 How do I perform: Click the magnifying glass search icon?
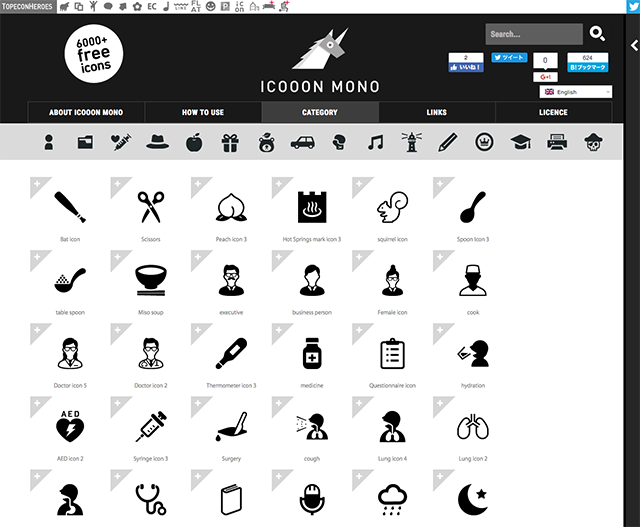pos(597,34)
